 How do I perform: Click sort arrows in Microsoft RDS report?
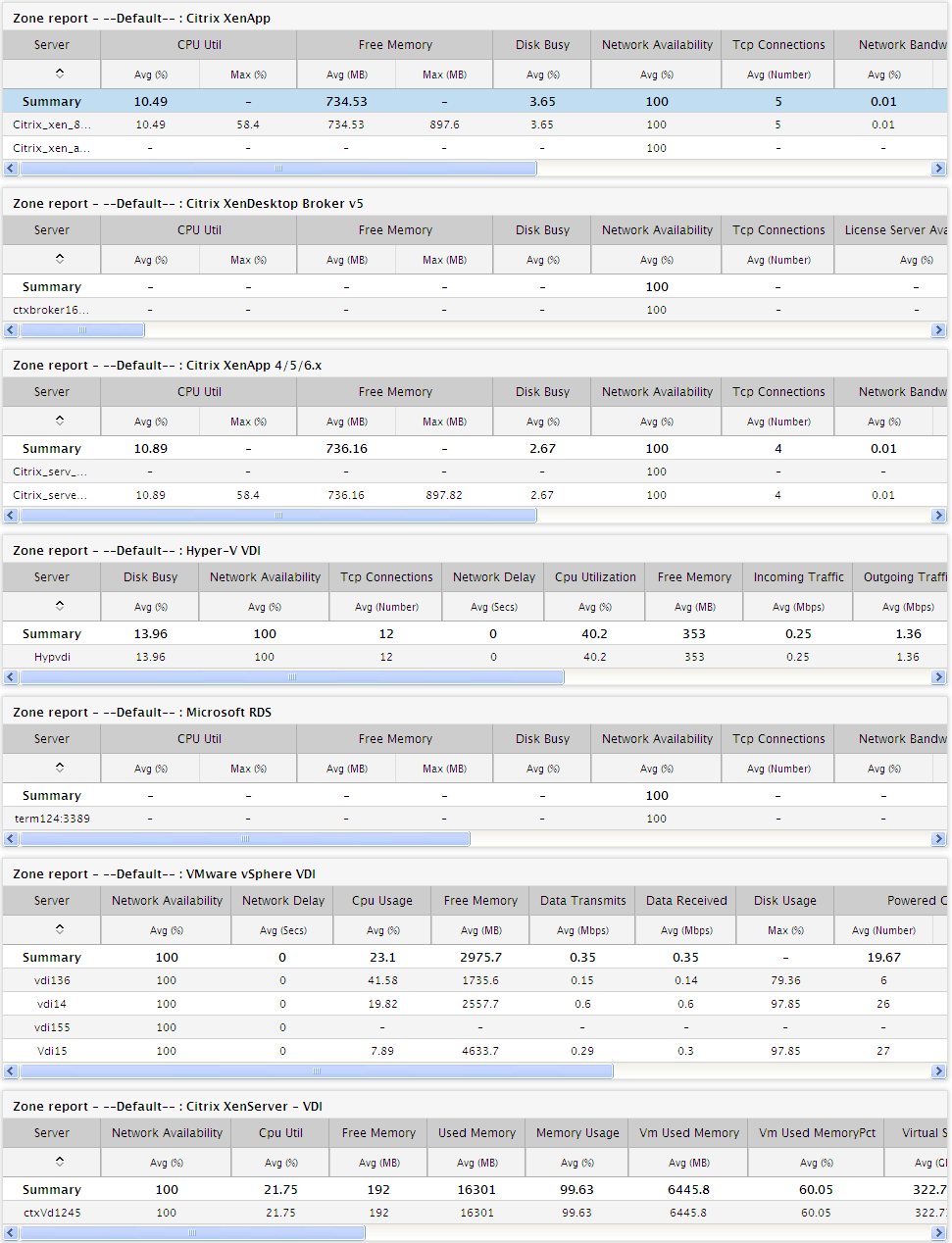(60, 767)
